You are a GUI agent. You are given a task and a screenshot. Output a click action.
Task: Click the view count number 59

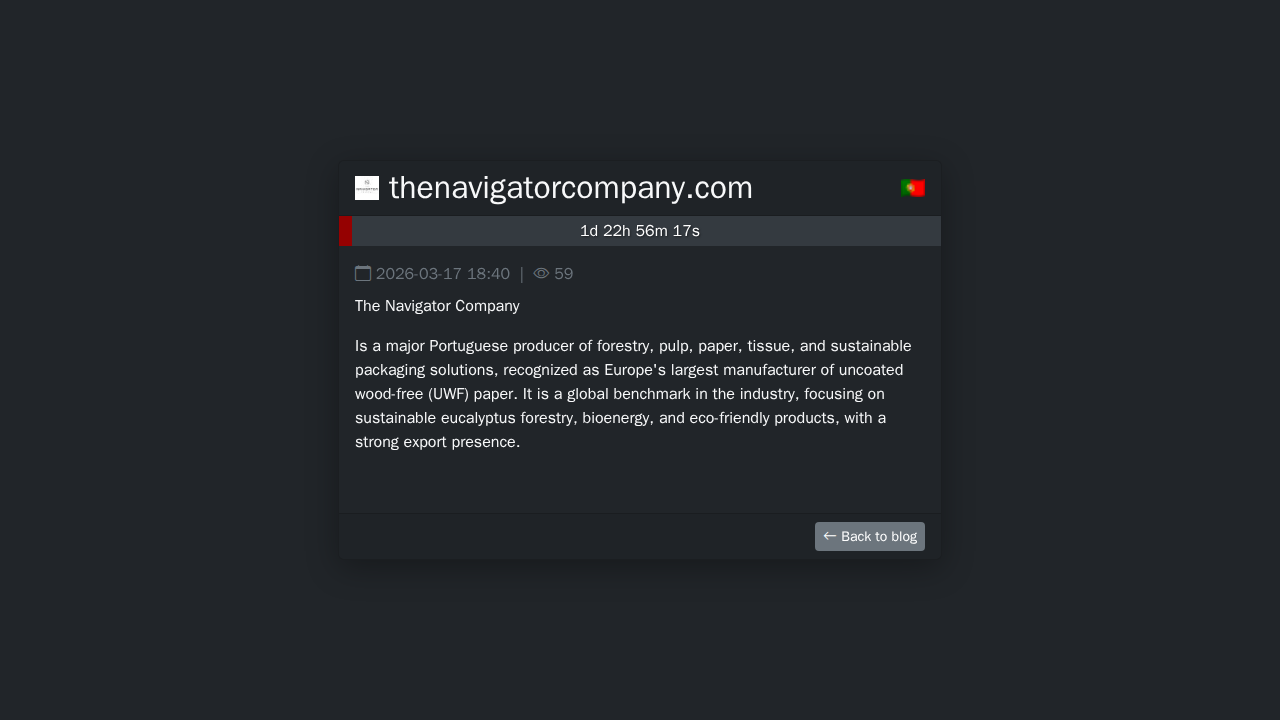coord(564,274)
